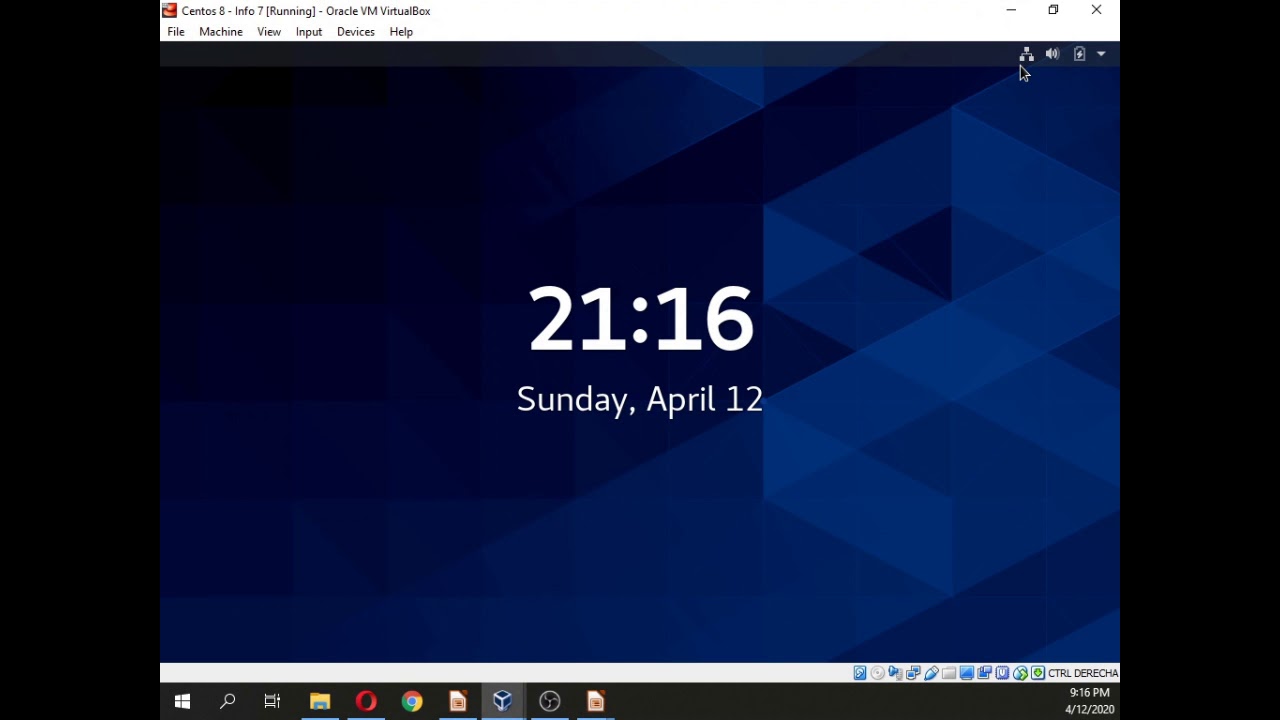Expand the CentOS system menu arrow

tap(1101, 54)
